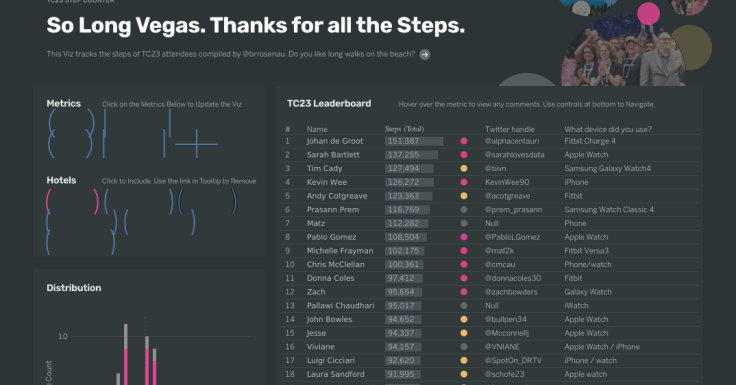Click the pink dot in Pablo Gomez's row
The height and width of the screenshot is (385, 736).
464,237
